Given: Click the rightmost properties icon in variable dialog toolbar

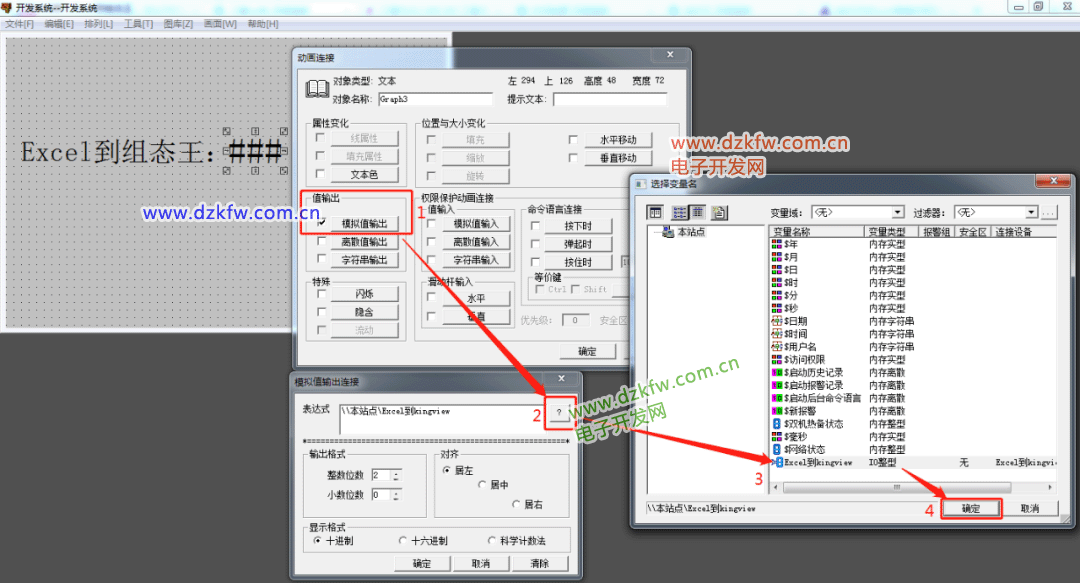Looking at the screenshot, I should 720,213.
